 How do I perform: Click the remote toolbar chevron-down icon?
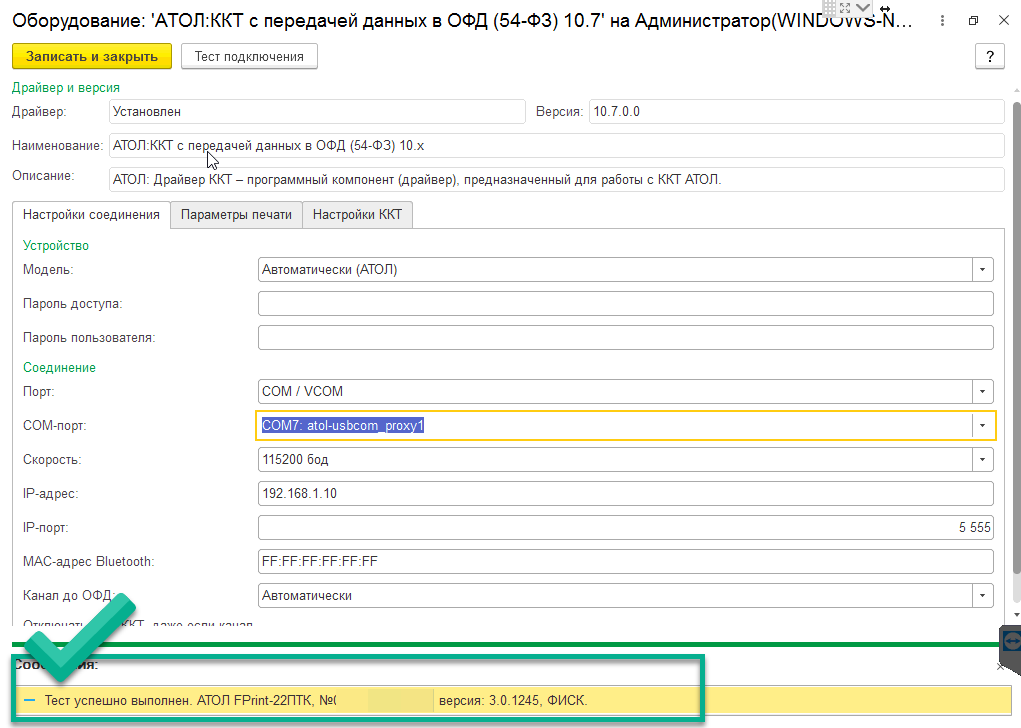point(863,8)
